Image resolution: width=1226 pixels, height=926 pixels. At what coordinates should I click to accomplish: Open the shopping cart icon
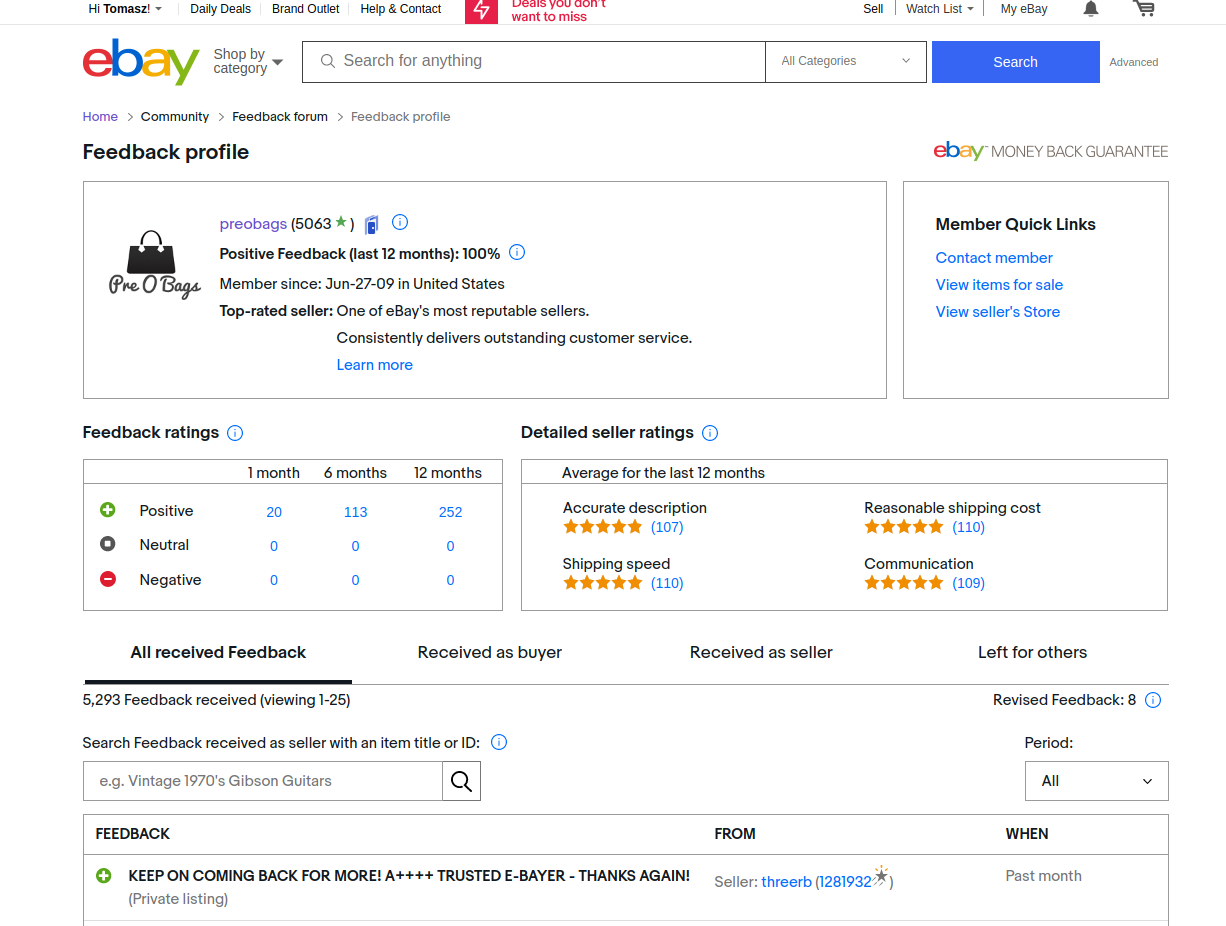1144,9
